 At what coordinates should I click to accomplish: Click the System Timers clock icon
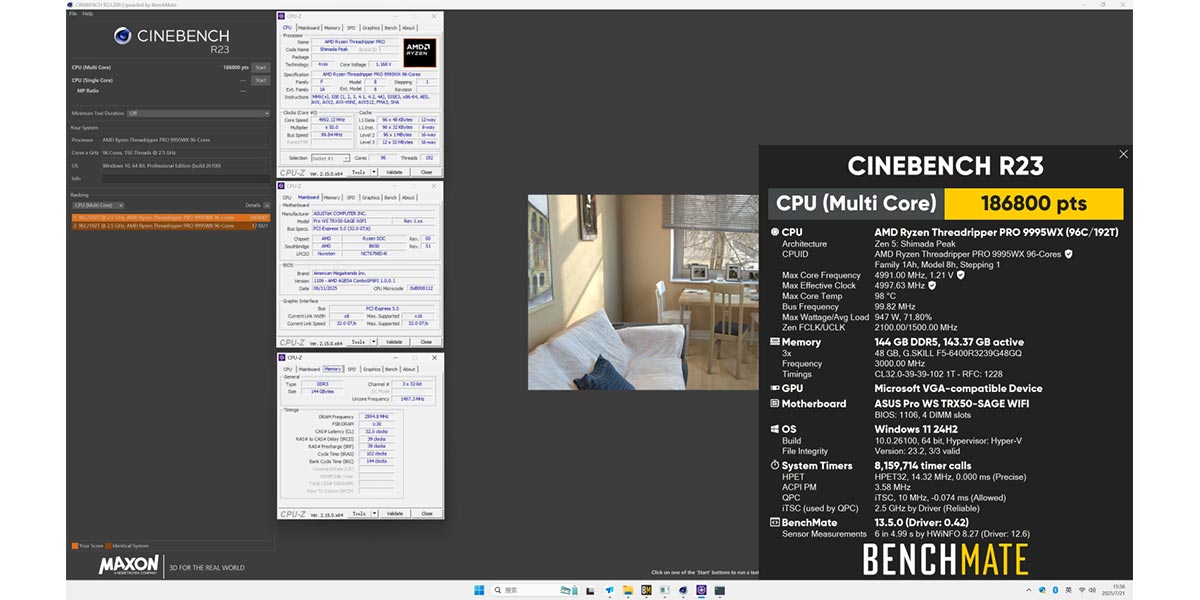point(773,465)
